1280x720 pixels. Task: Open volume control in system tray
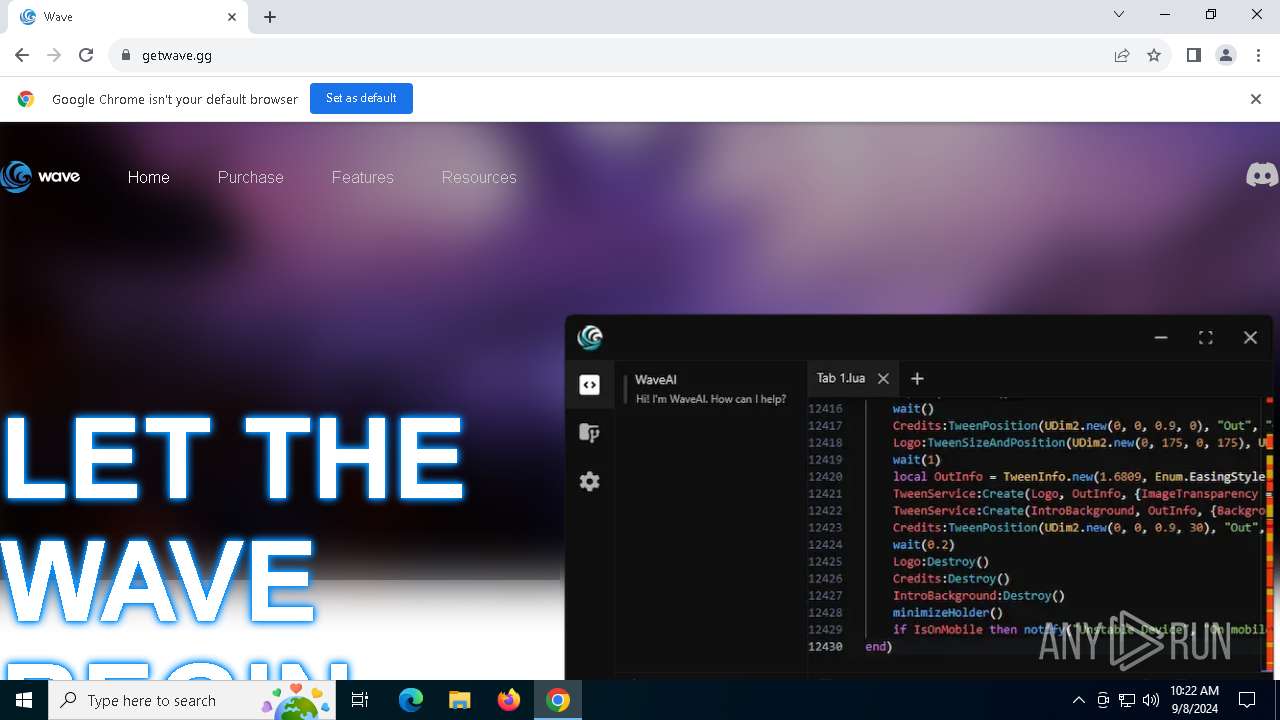1151,700
